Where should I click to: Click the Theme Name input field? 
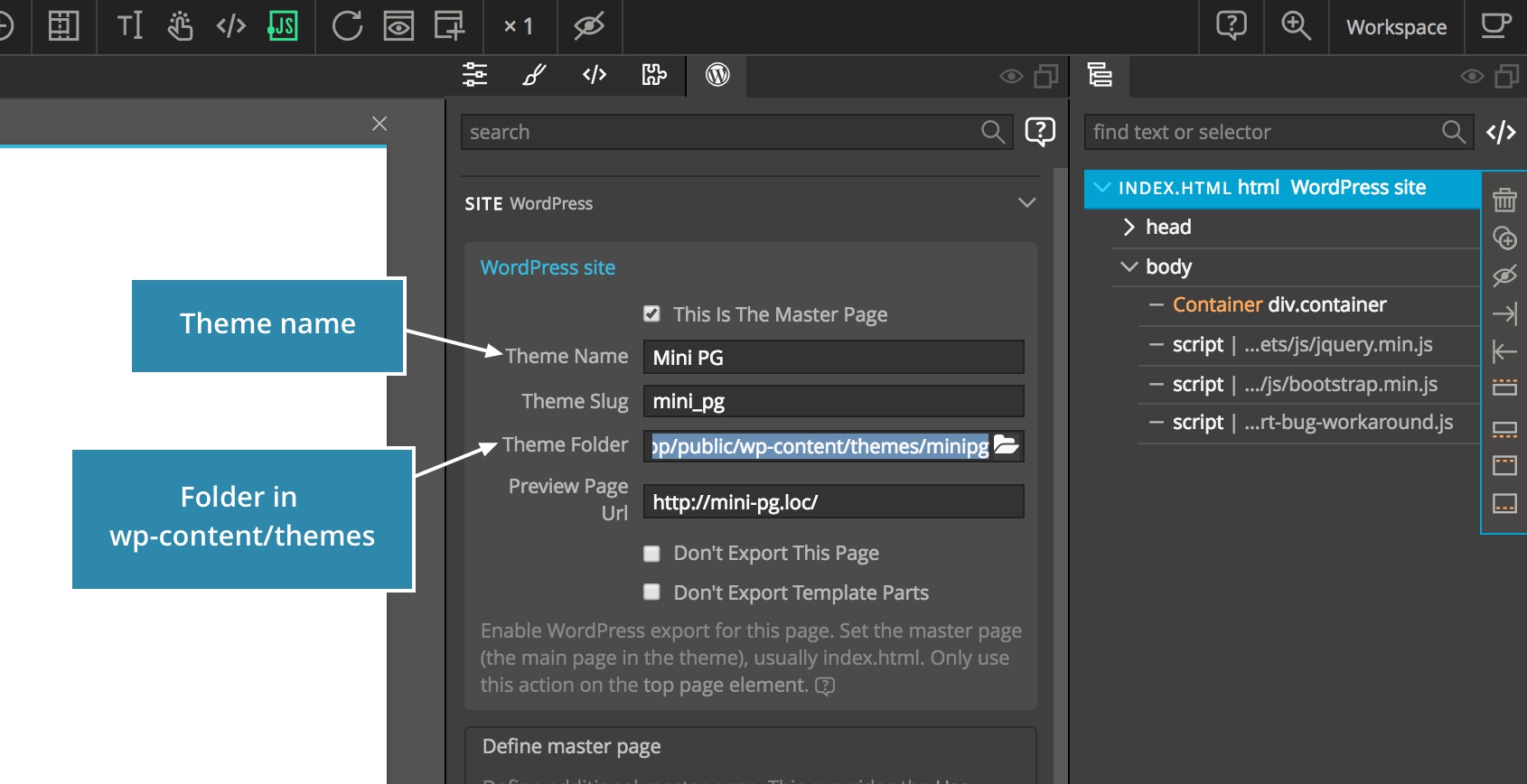coord(833,357)
